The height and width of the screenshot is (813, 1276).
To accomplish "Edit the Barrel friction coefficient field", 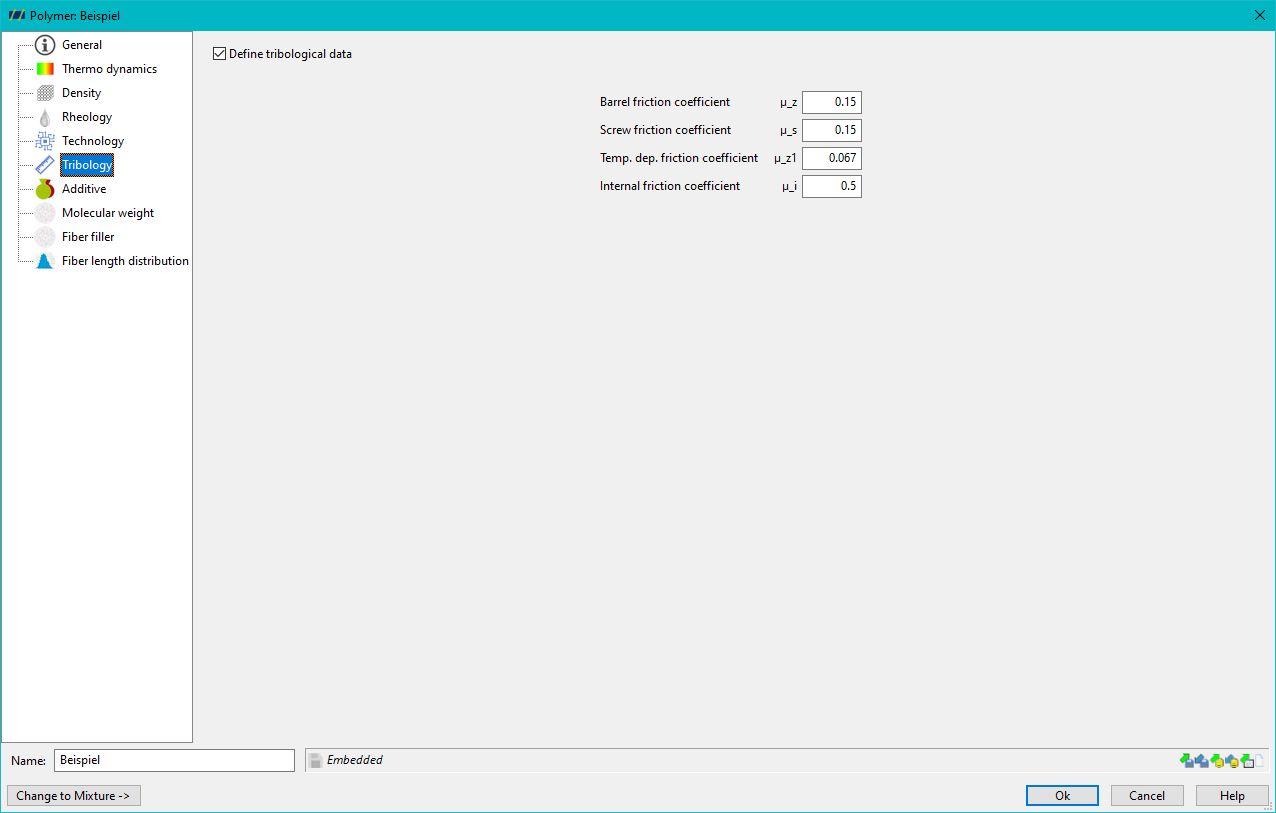I will pyautogui.click(x=831, y=102).
